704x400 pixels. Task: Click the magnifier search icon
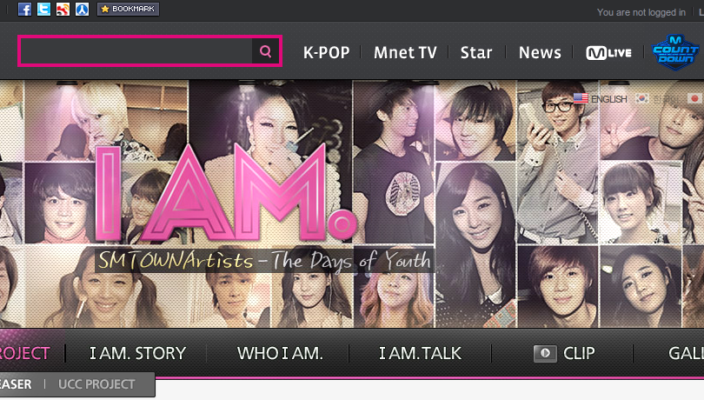[x=265, y=51]
